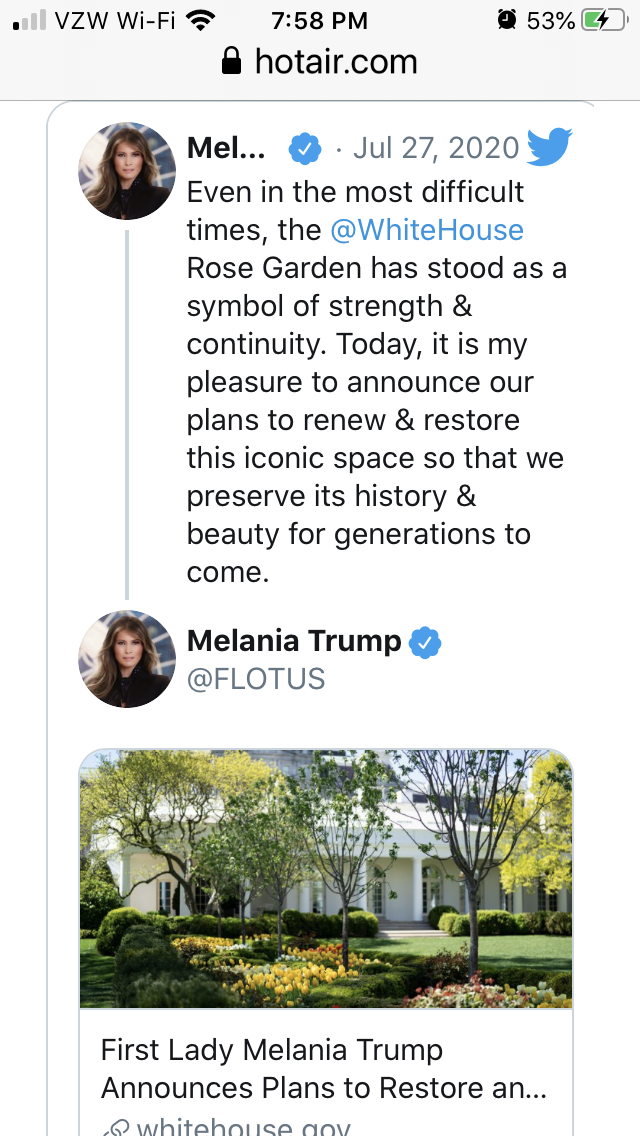Tap the top Melania profile picture
This screenshot has height=1136, width=640.
127,170
